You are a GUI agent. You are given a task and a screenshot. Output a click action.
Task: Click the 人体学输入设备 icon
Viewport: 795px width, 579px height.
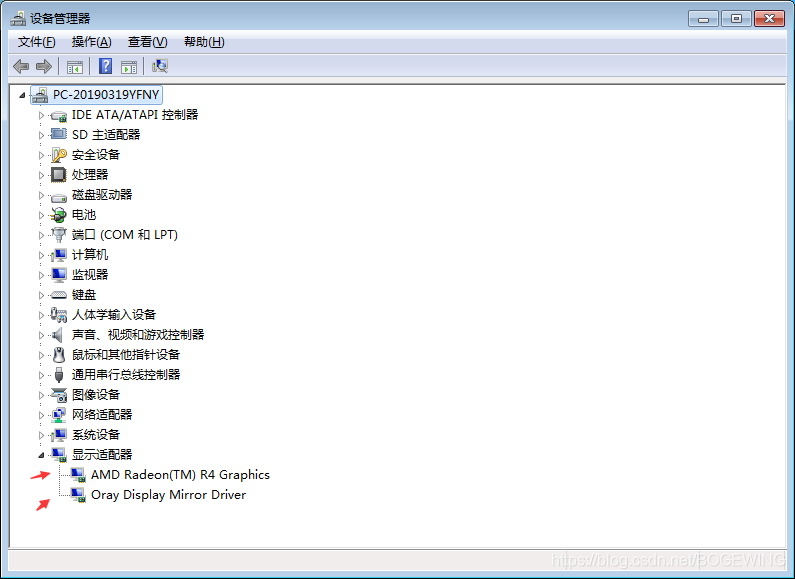pos(59,315)
